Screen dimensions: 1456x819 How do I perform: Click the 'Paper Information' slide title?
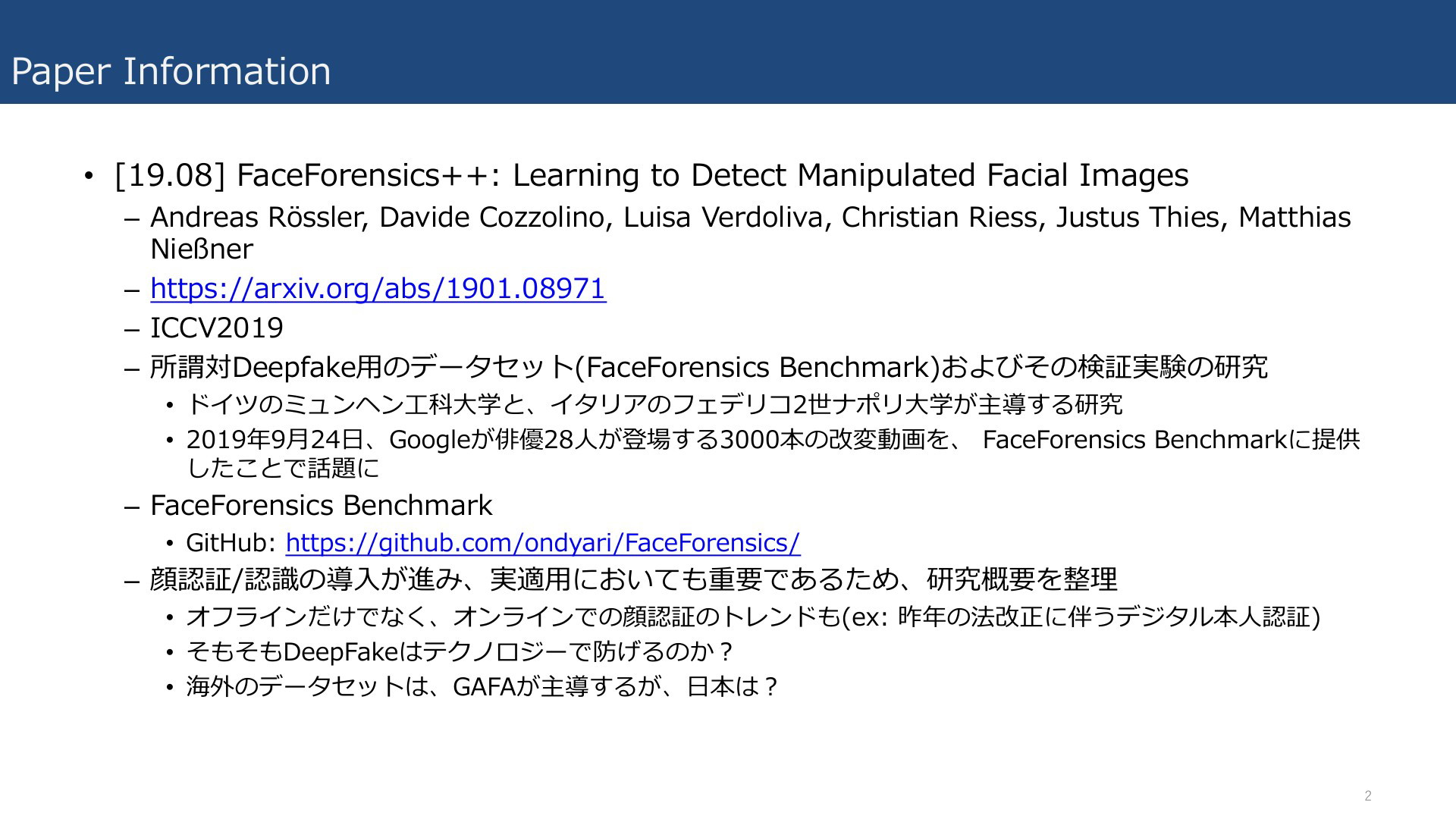(171, 71)
